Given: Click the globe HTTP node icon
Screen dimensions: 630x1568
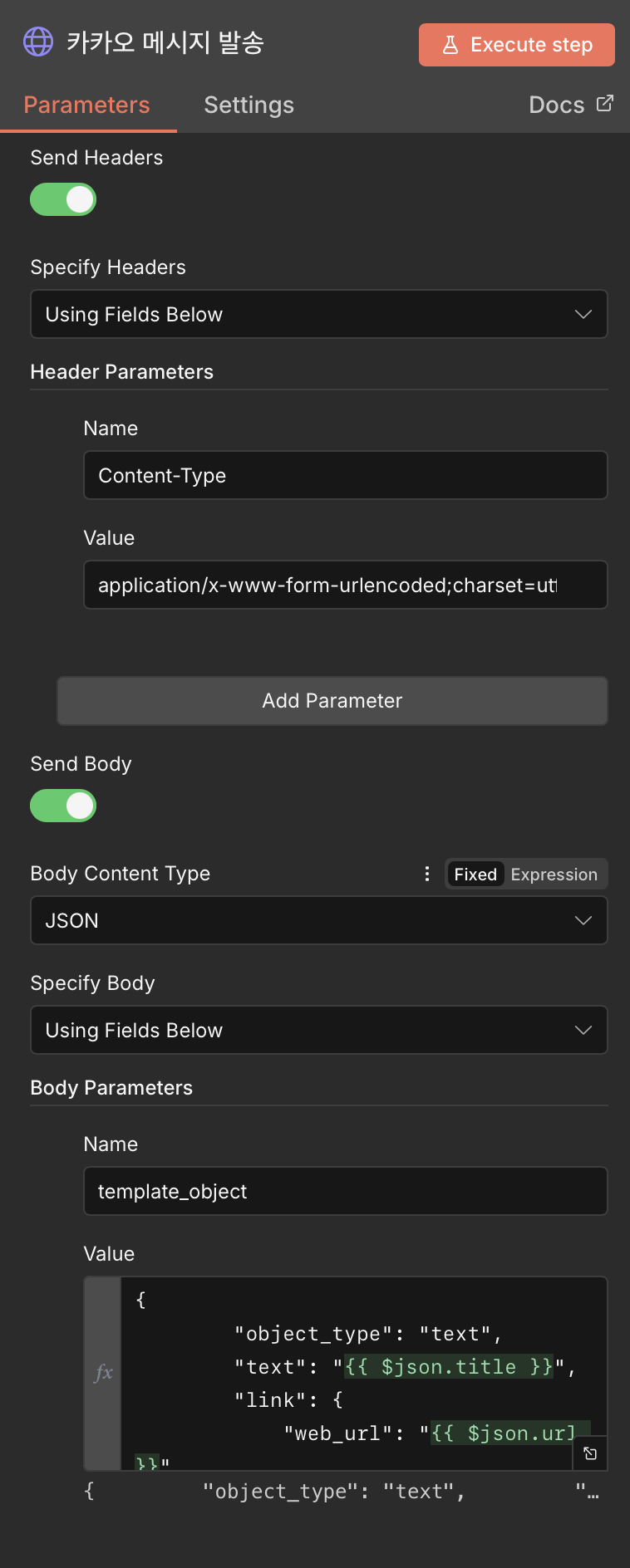Looking at the screenshot, I should 38,42.
